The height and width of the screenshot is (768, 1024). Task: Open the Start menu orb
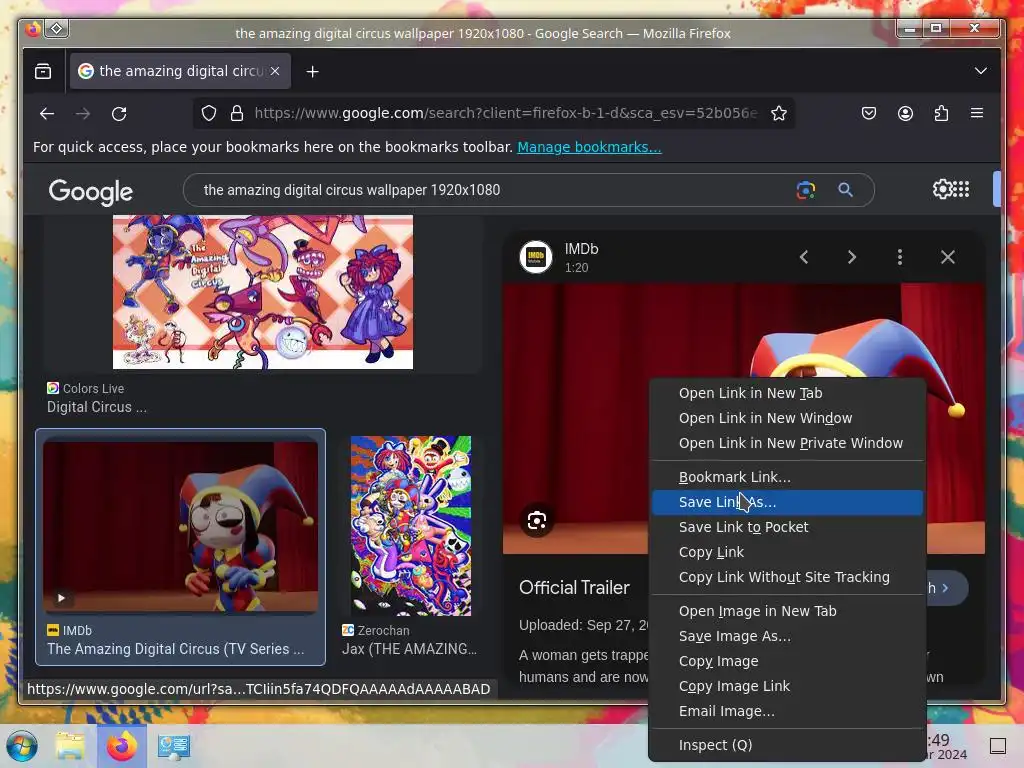coord(22,746)
